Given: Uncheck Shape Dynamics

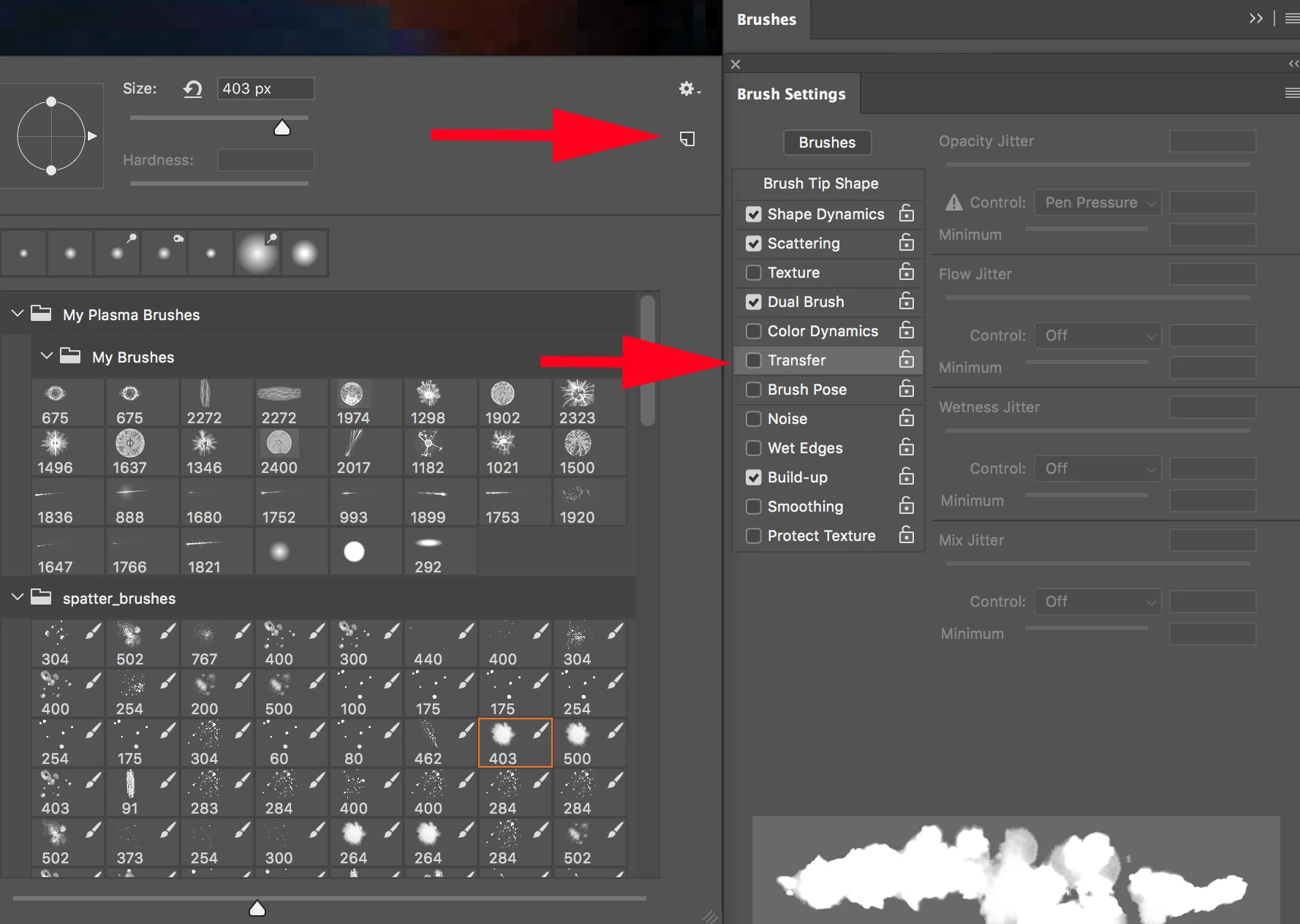Looking at the screenshot, I should pos(753,214).
